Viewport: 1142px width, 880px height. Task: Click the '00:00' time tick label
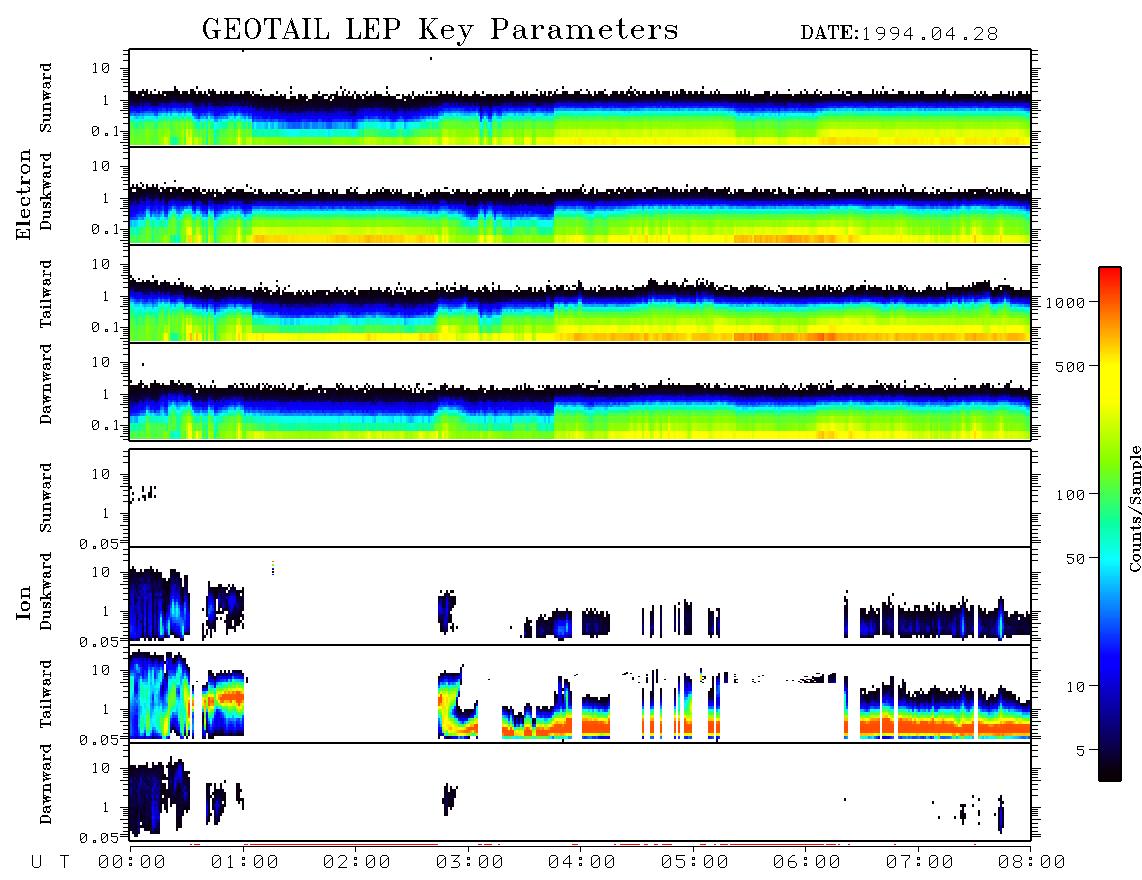132,863
